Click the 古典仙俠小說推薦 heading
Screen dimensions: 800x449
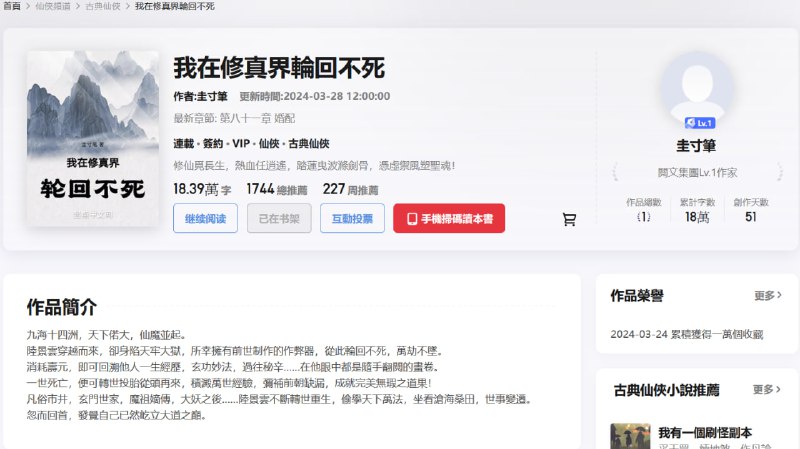[x=666, y=390]
